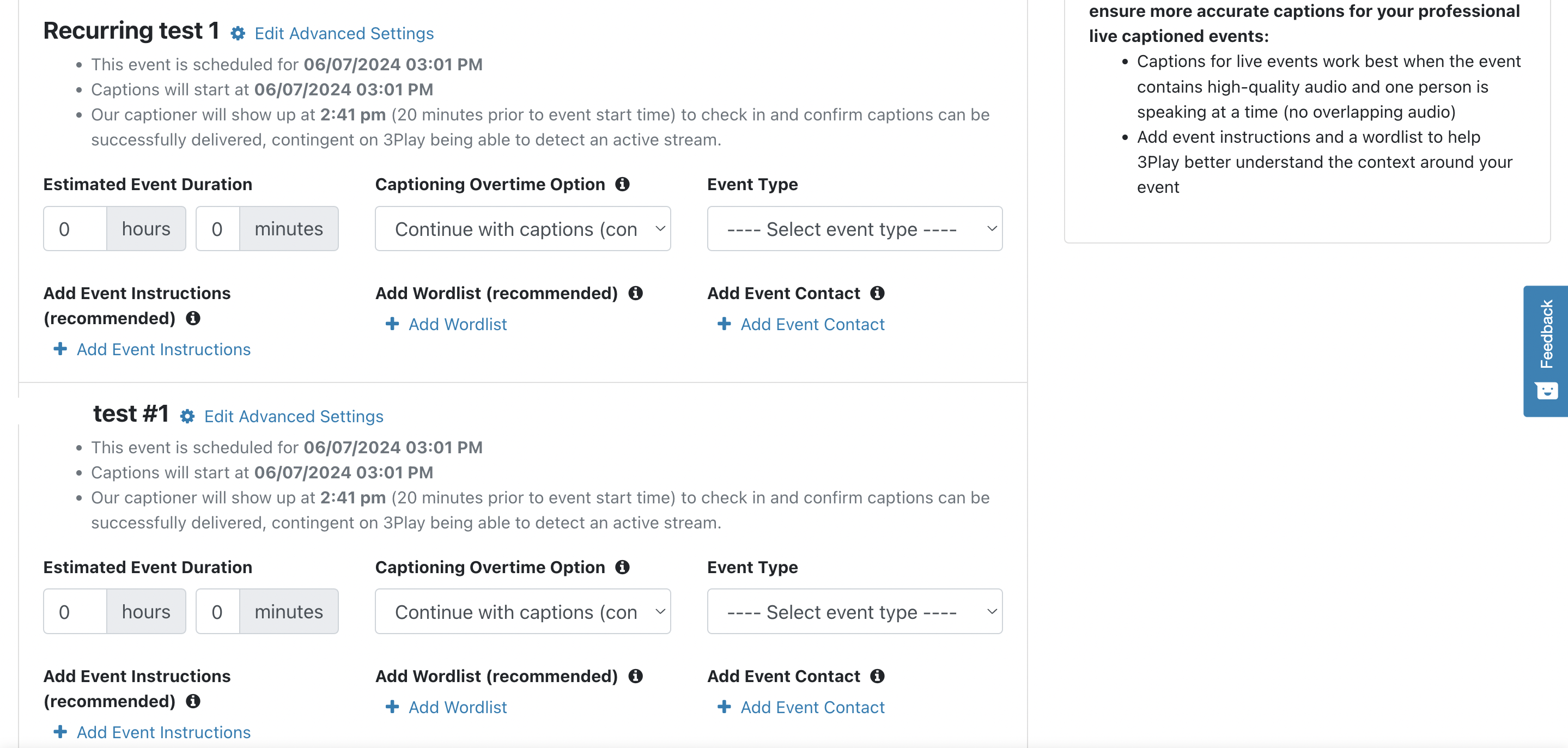Expand Select event type dropdown for Recurring test 1
Image resolution: width=1568 pixels, height=748 pixels.
point(854,229)
